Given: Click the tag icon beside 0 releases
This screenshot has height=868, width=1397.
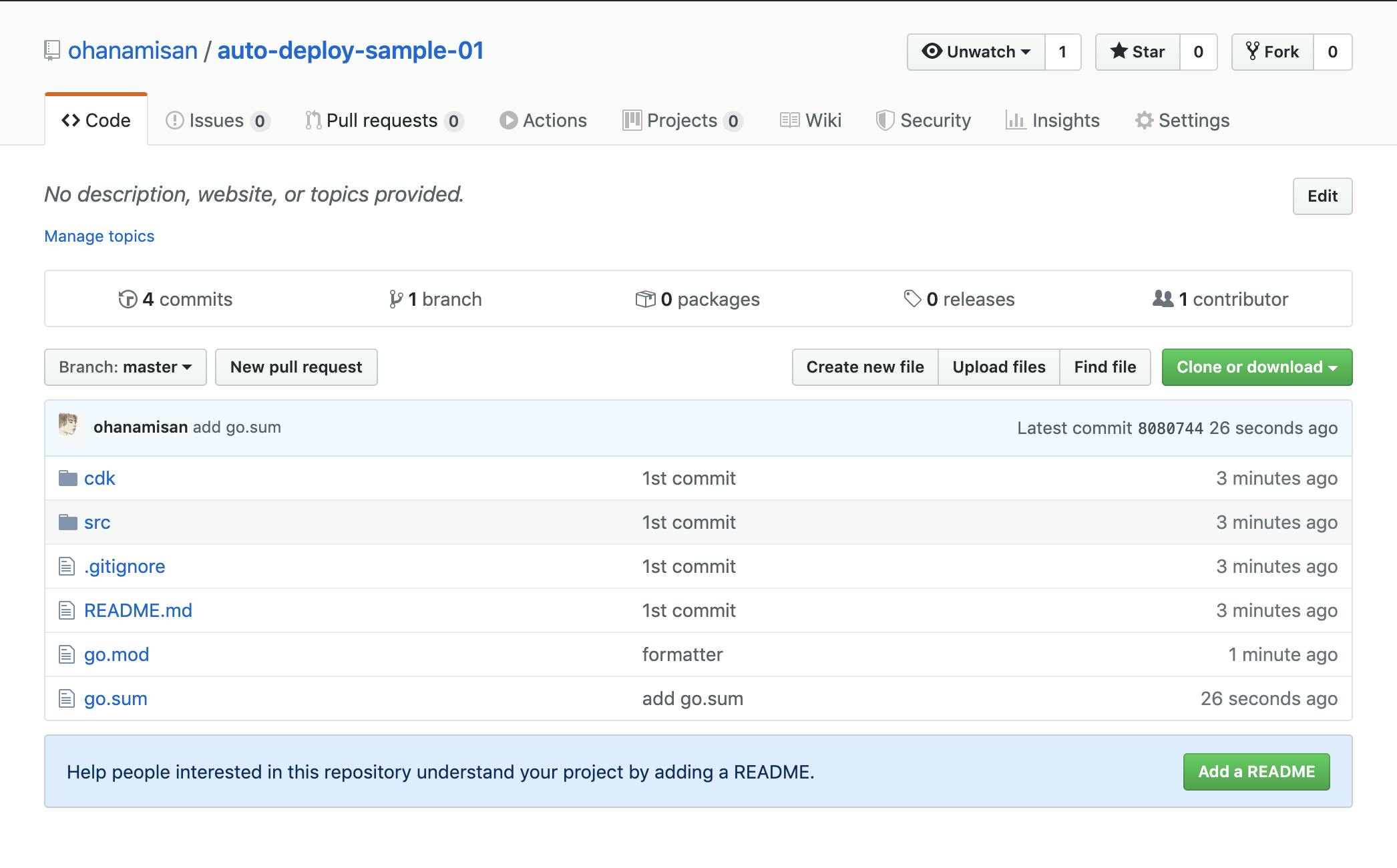Looking at the screenshot, I should pyautogui.click(x=912, y=298).
